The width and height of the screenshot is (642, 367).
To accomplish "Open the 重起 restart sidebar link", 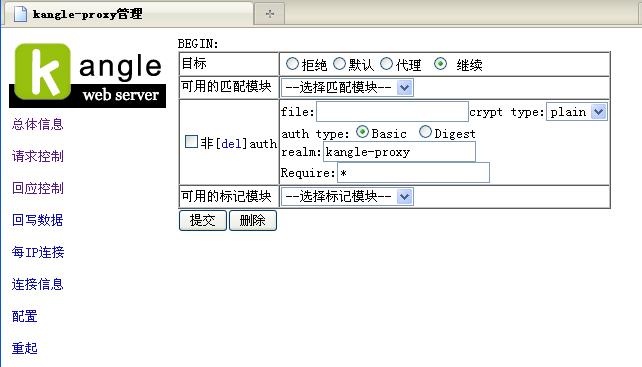I will coord(25,348).
